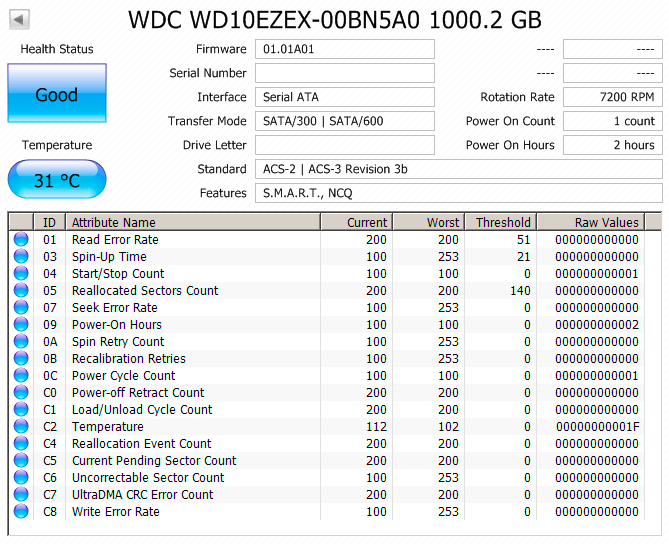The image size is (669, 544).
Task: Click raw value 000000000002 for Power-On Hours
Action: coord(597,324)
